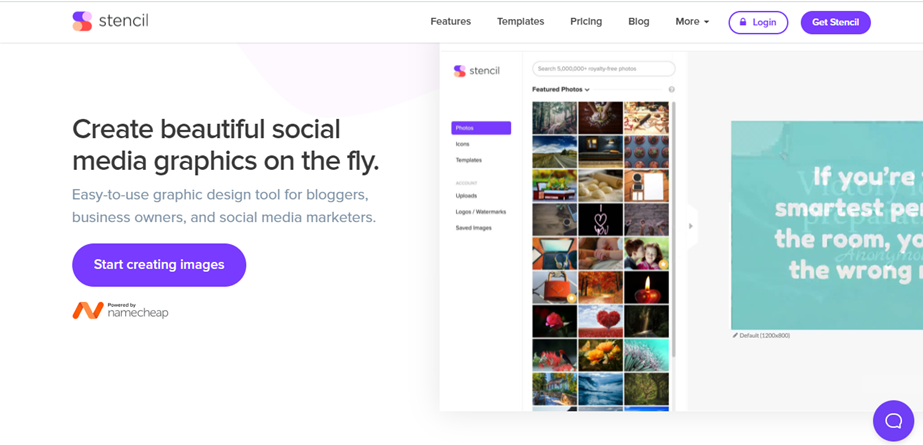Select the Photos tab in sidebar
This screenshot has height=445, width=923.
click(x=481, y=128)
